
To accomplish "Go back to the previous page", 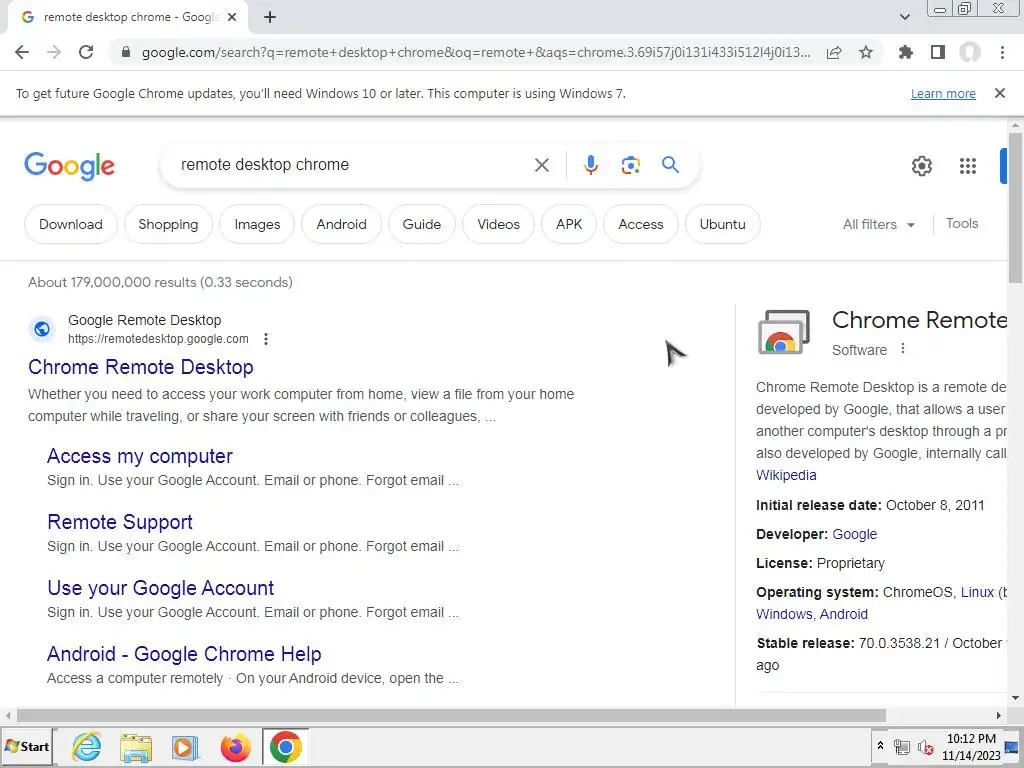I will tap(22, 52).
